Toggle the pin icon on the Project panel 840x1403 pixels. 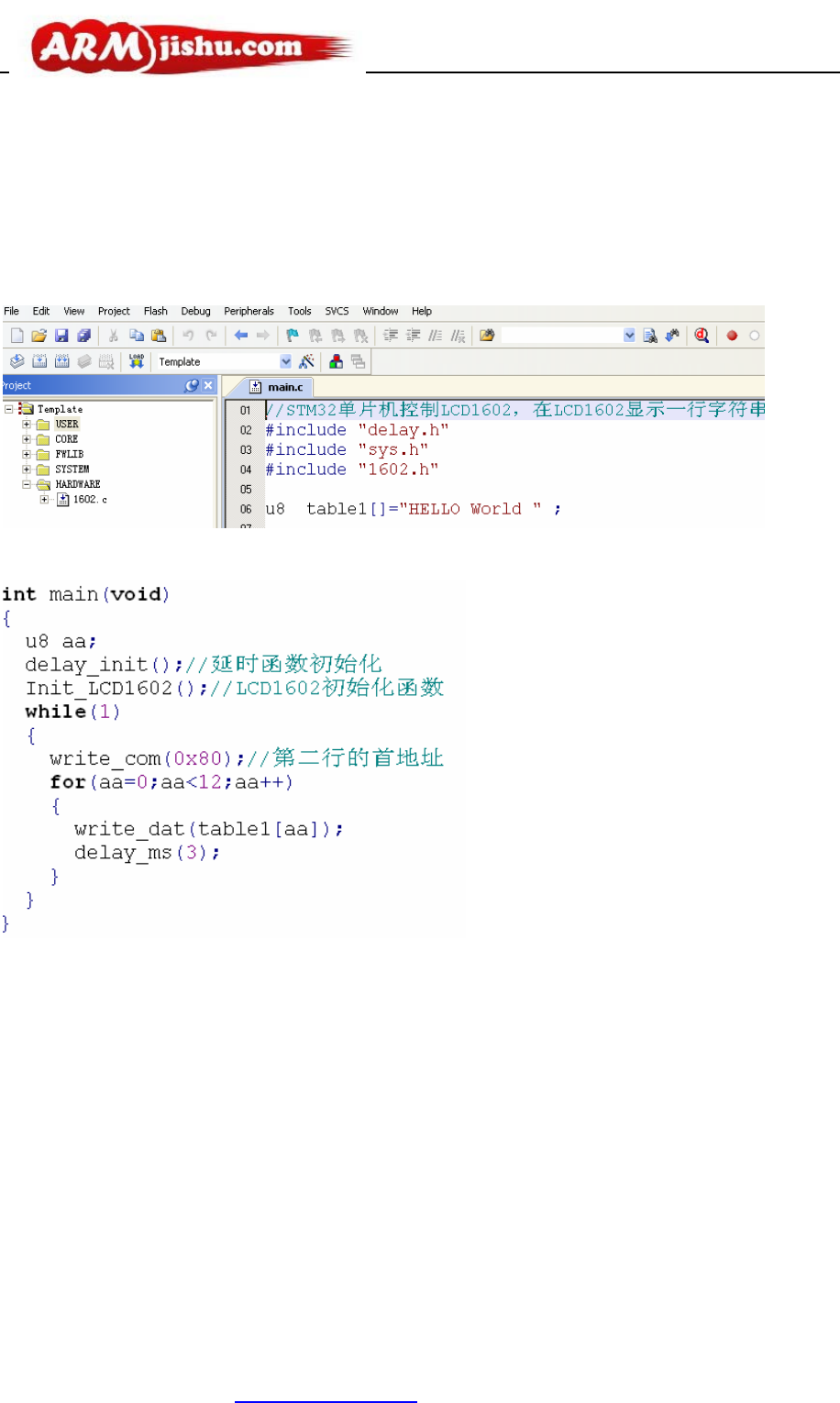point(192,386)
